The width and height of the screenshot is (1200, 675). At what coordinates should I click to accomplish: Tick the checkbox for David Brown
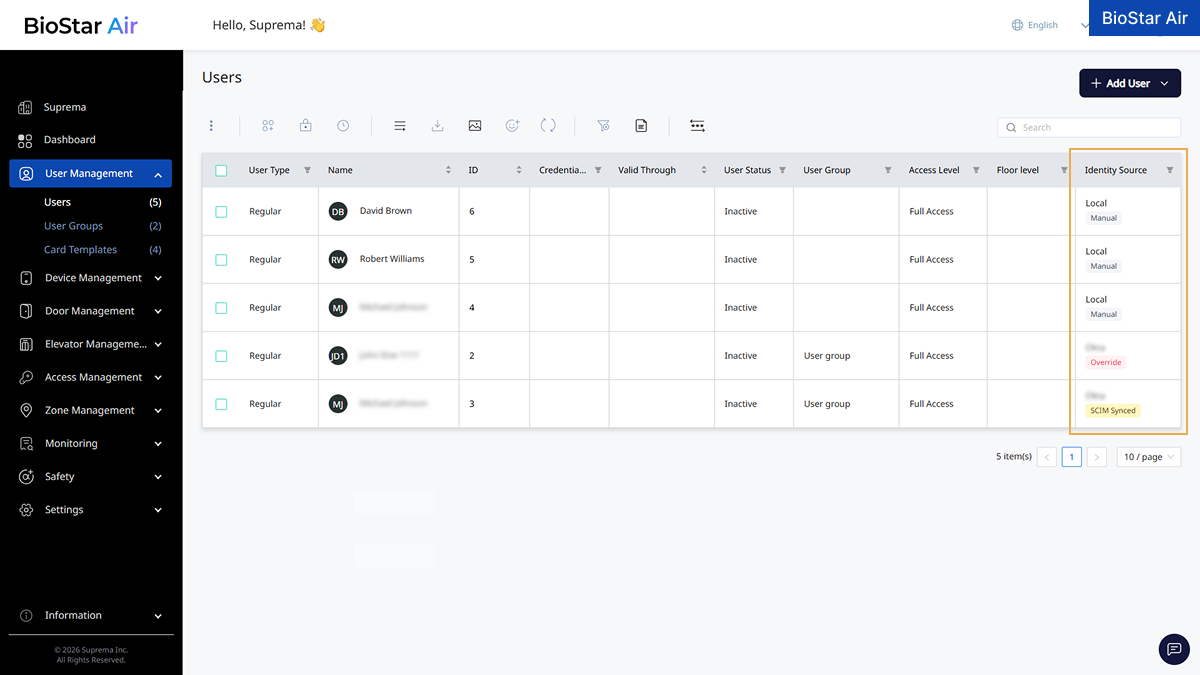tap(221, 211)
